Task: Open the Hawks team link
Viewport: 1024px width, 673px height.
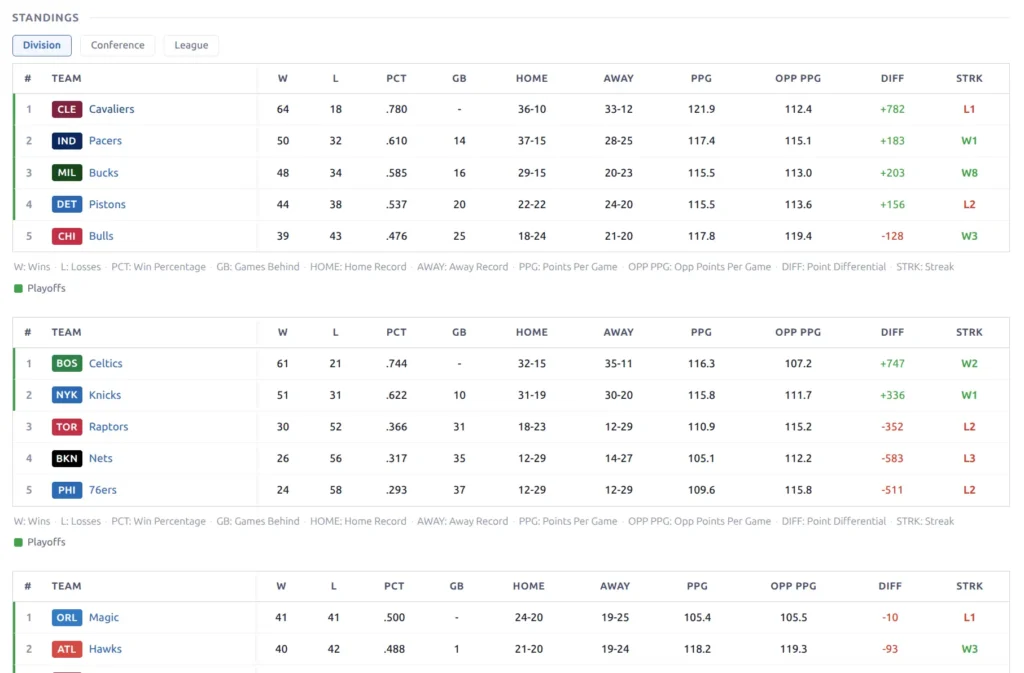Action: [105, 649]
